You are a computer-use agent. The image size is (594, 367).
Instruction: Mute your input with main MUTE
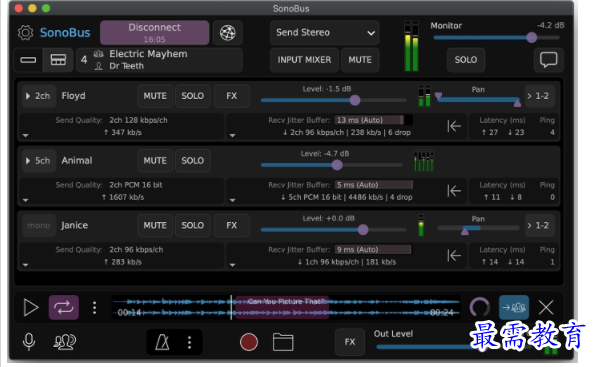(360, 60)
